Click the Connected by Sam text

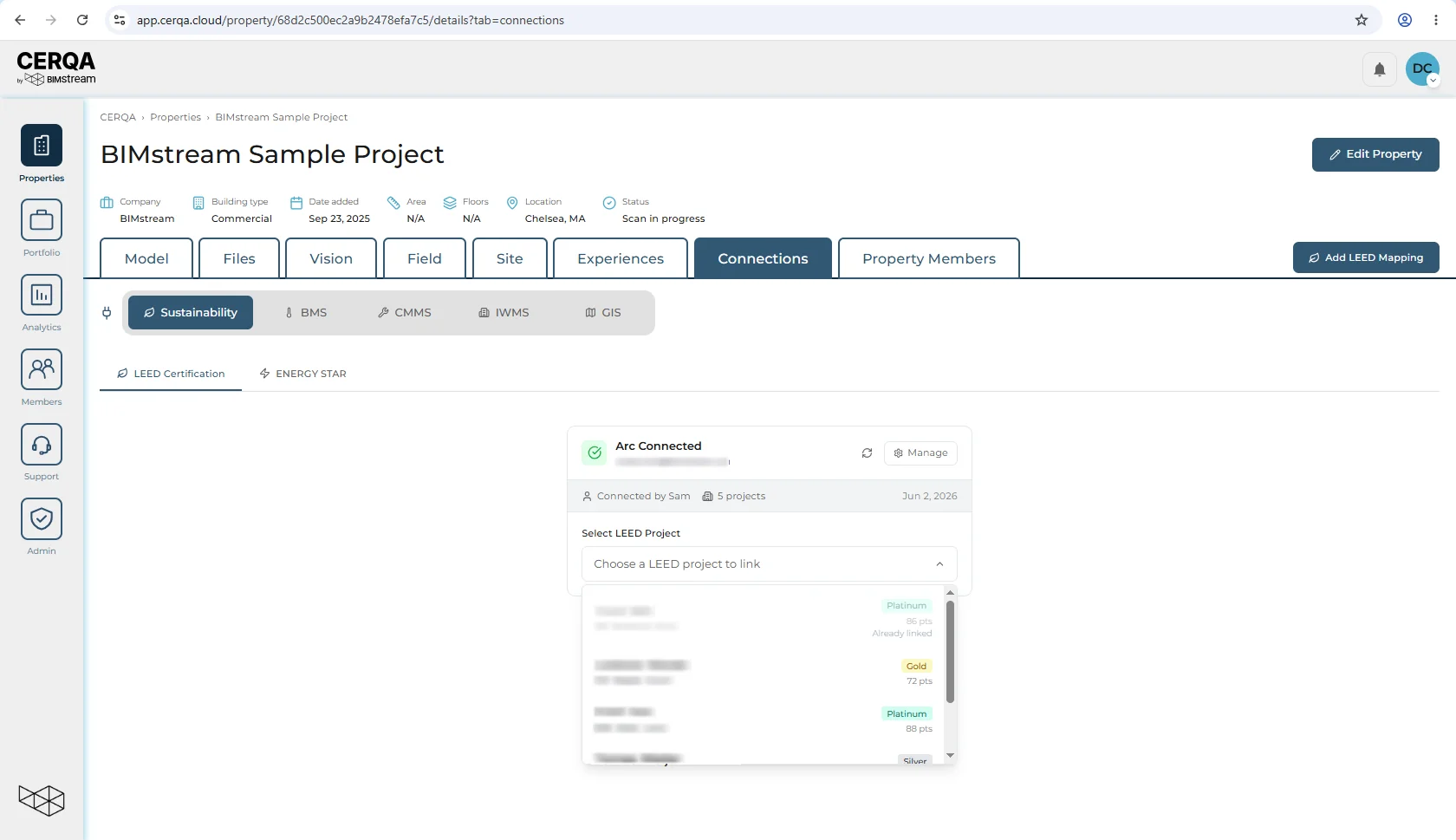coord(643,496)
